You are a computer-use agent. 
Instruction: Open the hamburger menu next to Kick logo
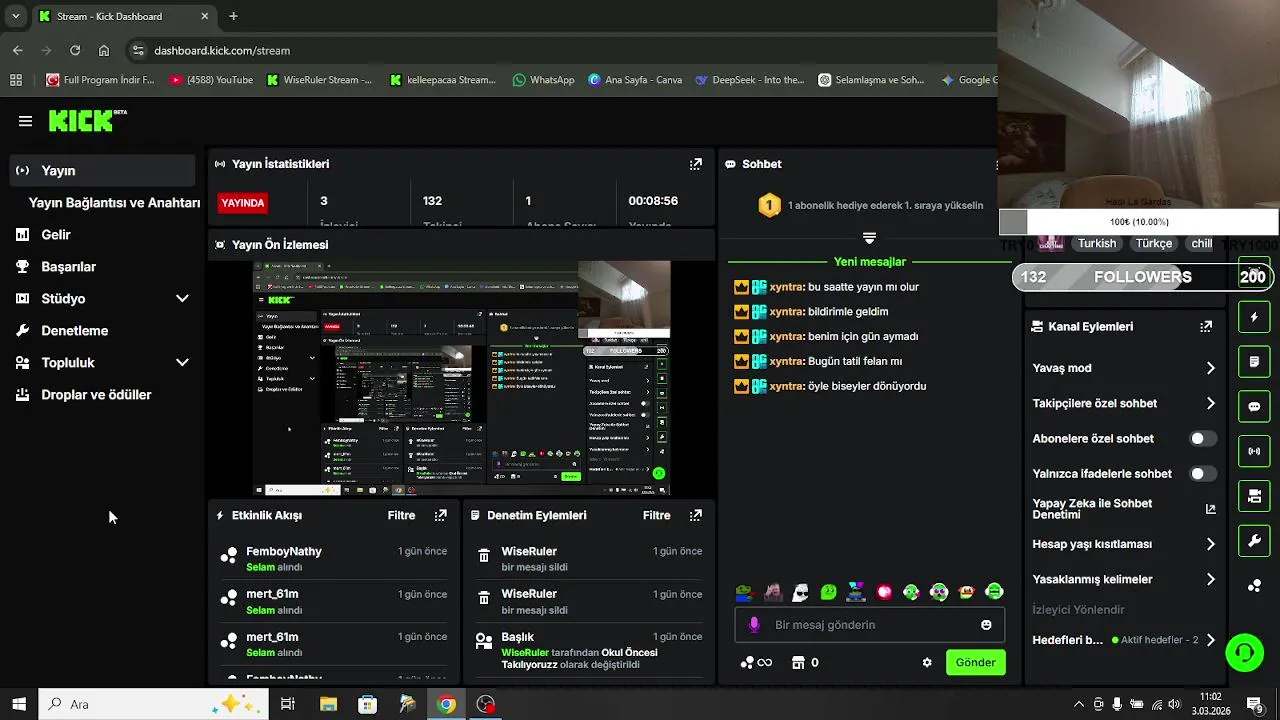click(x=25, y=121)
